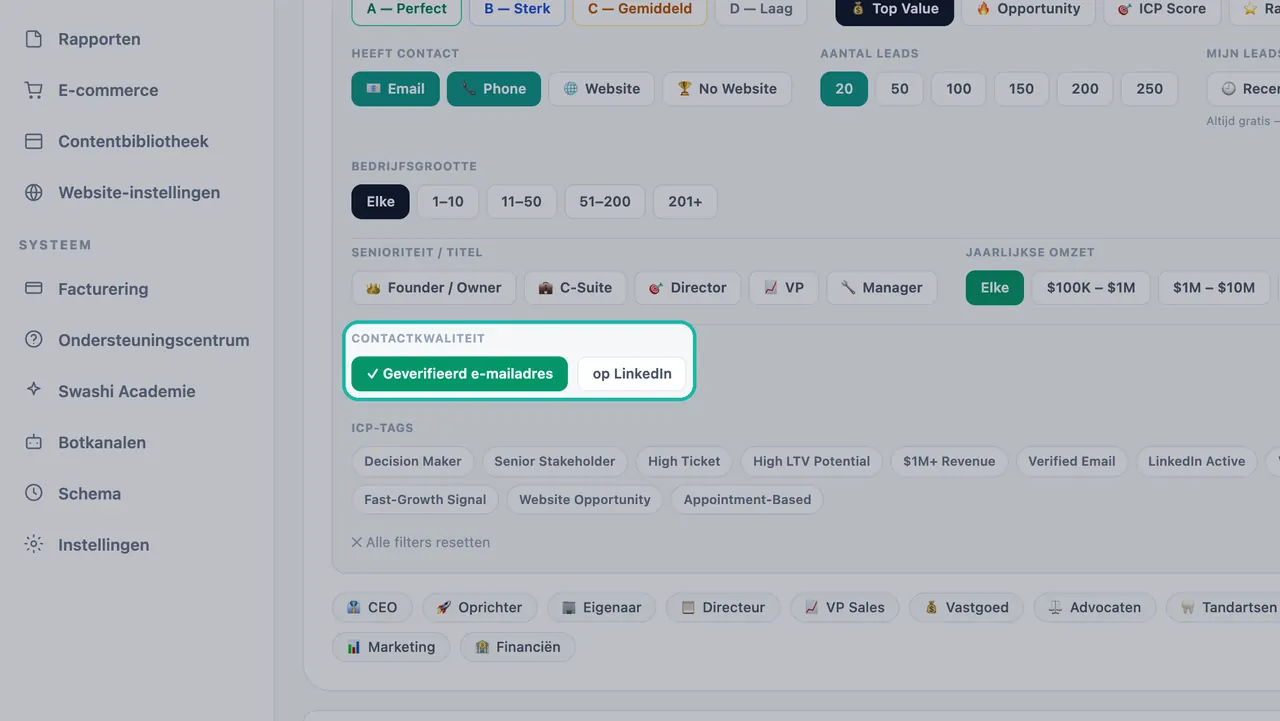Click the Contentbibliotheek icon
The width and height of the screenshot is (1280, 721).
[34, 141]
